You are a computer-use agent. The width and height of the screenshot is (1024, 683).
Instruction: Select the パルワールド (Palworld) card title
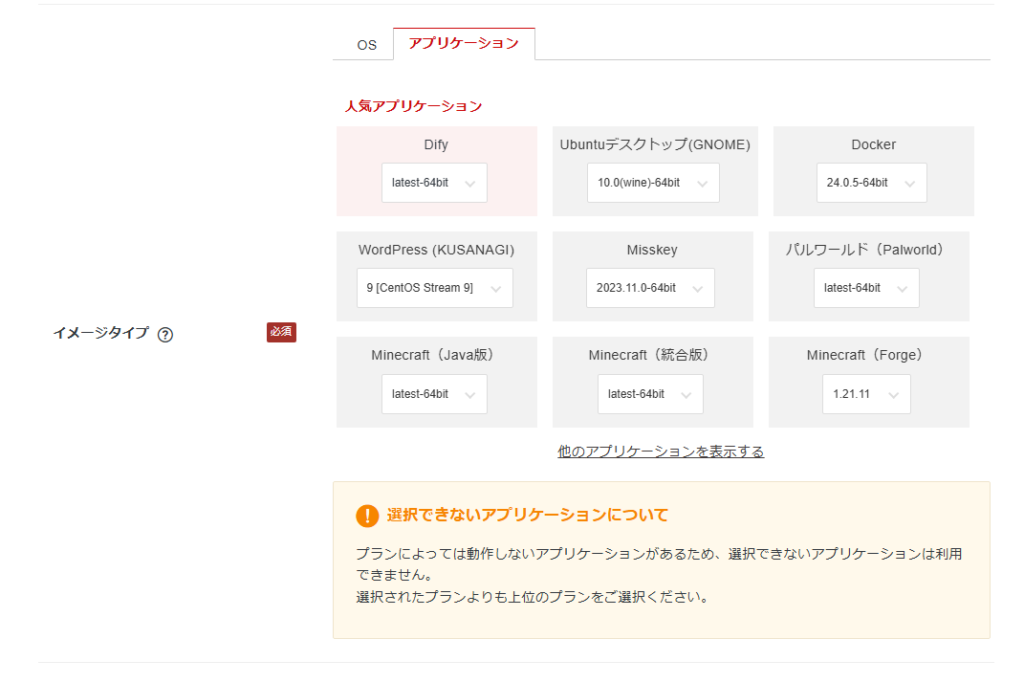[865, 250]
